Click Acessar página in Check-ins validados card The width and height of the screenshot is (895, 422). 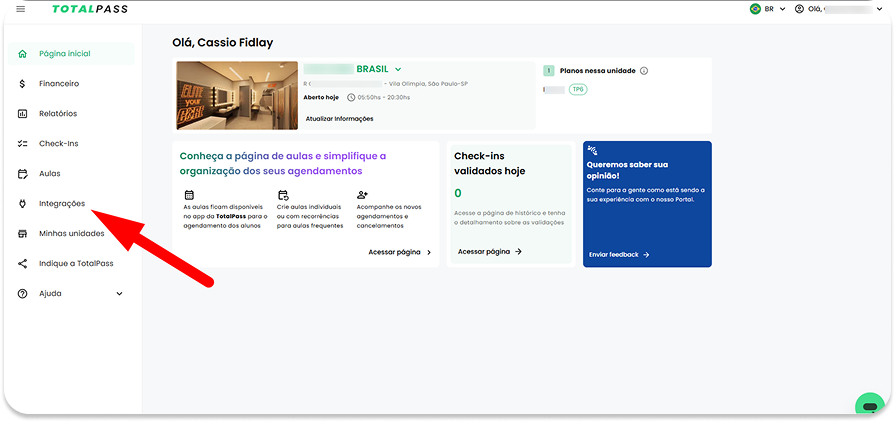point(490,251)
